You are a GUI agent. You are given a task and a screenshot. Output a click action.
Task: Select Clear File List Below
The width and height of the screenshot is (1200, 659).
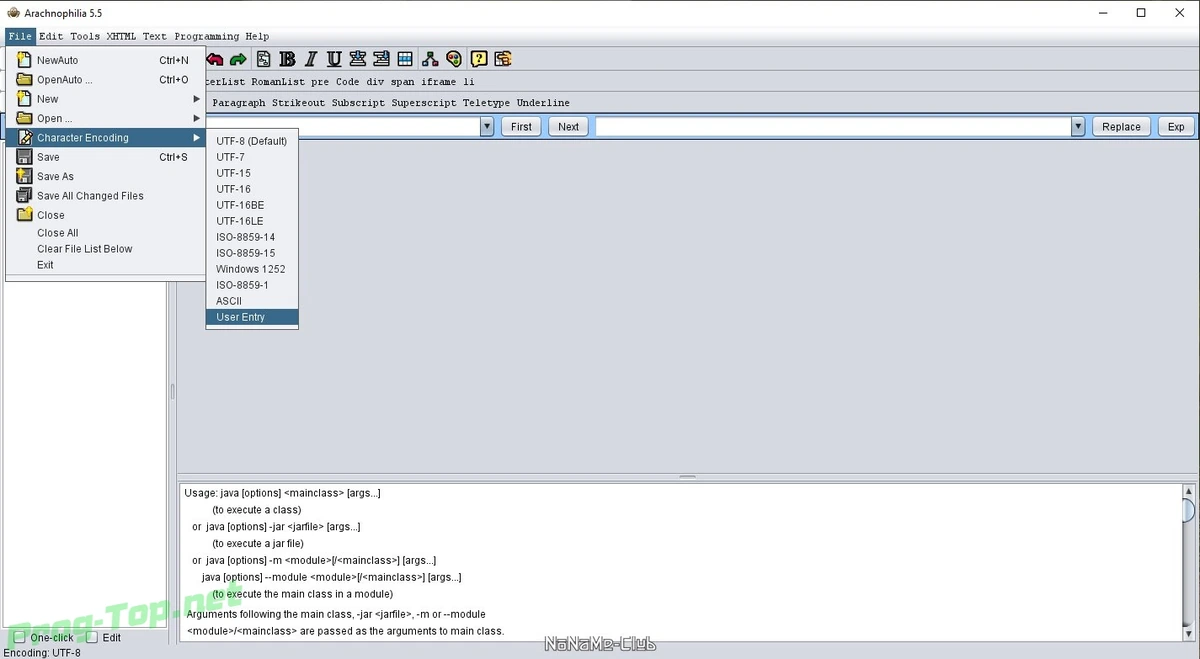click(x=105, y=249)
